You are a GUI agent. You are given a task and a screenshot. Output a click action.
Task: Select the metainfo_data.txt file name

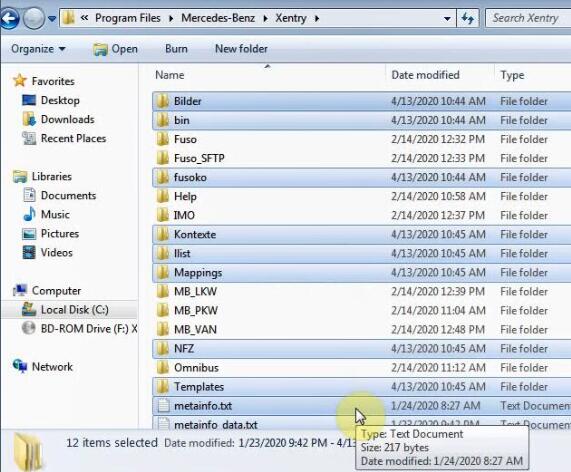coord(216,425)
